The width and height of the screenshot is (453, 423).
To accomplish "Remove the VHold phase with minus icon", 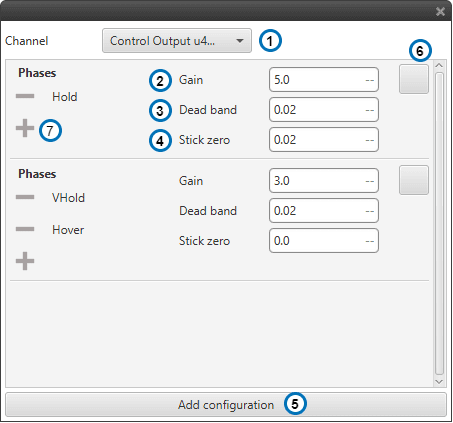I will click(25, 197).
